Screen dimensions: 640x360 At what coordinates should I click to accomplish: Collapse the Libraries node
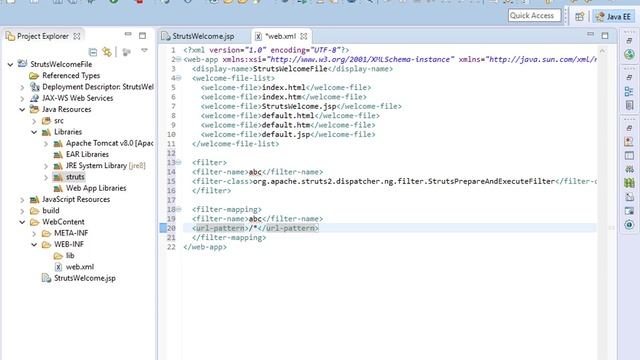tap(34, 132)
